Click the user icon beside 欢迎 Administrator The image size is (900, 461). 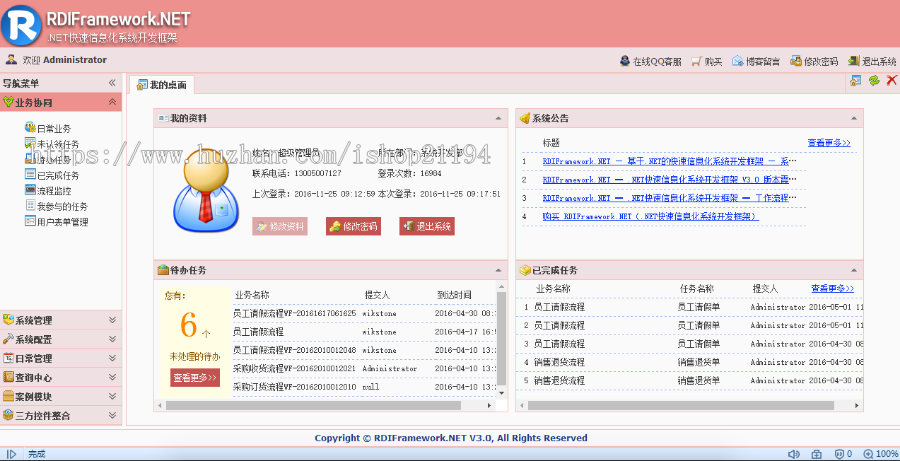(11, 60)
